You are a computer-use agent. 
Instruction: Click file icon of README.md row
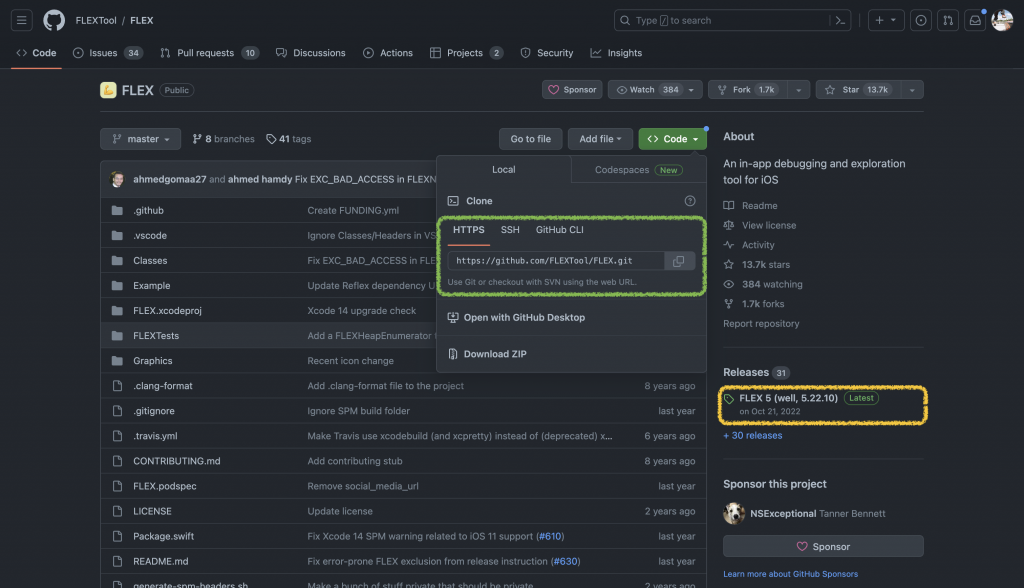click(x=117, y=561)
